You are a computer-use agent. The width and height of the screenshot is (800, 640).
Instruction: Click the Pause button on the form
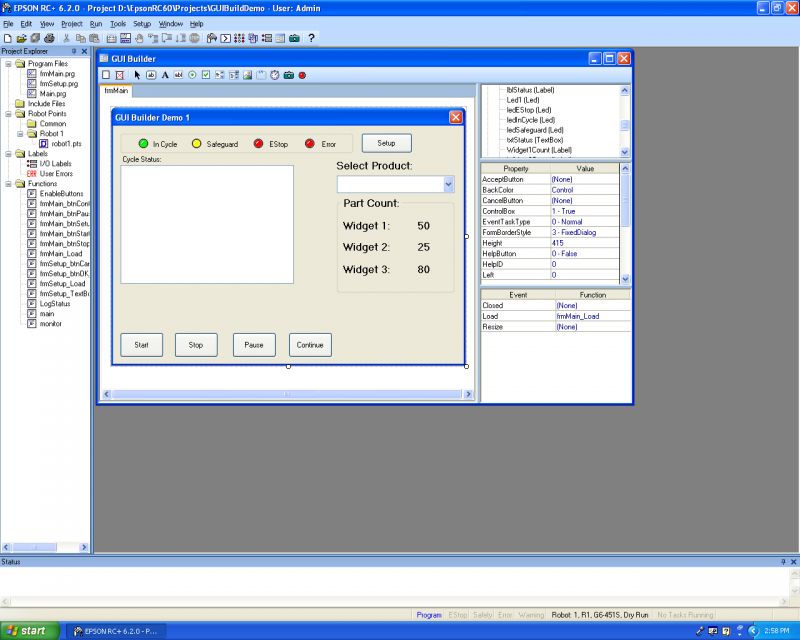[x=254, y=345]
